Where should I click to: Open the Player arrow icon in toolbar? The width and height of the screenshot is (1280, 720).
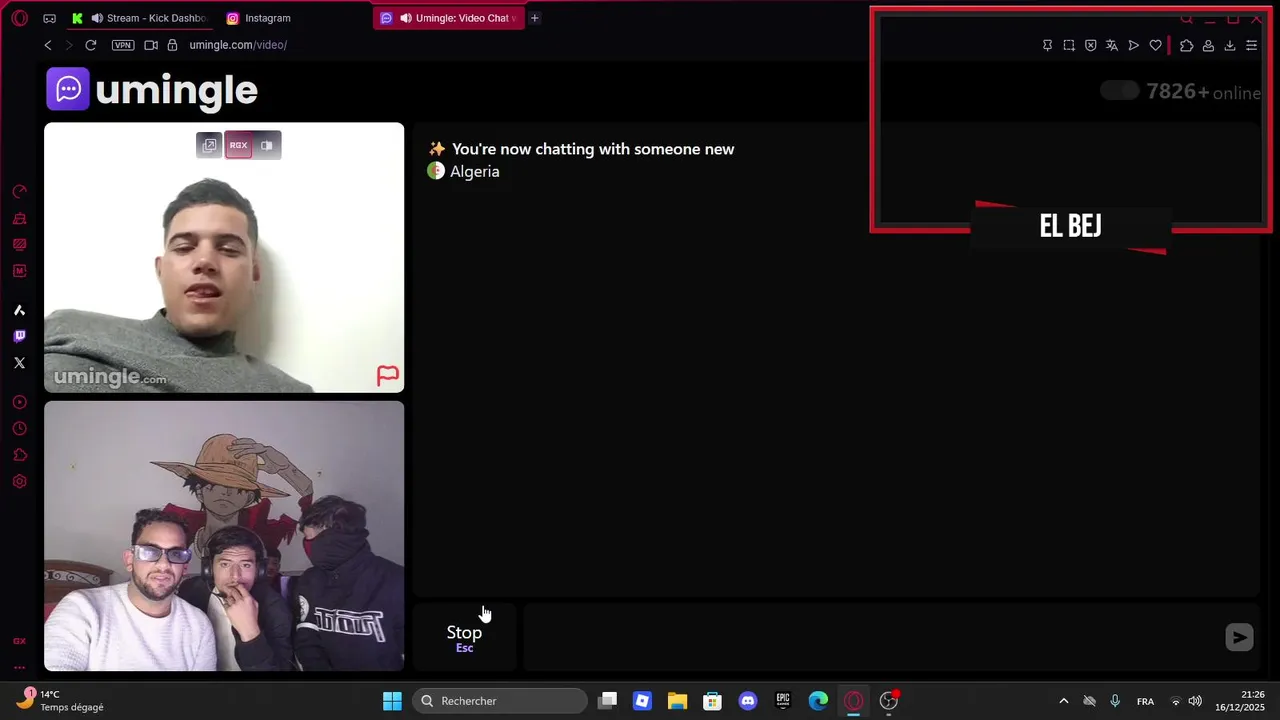[1133, 45]
